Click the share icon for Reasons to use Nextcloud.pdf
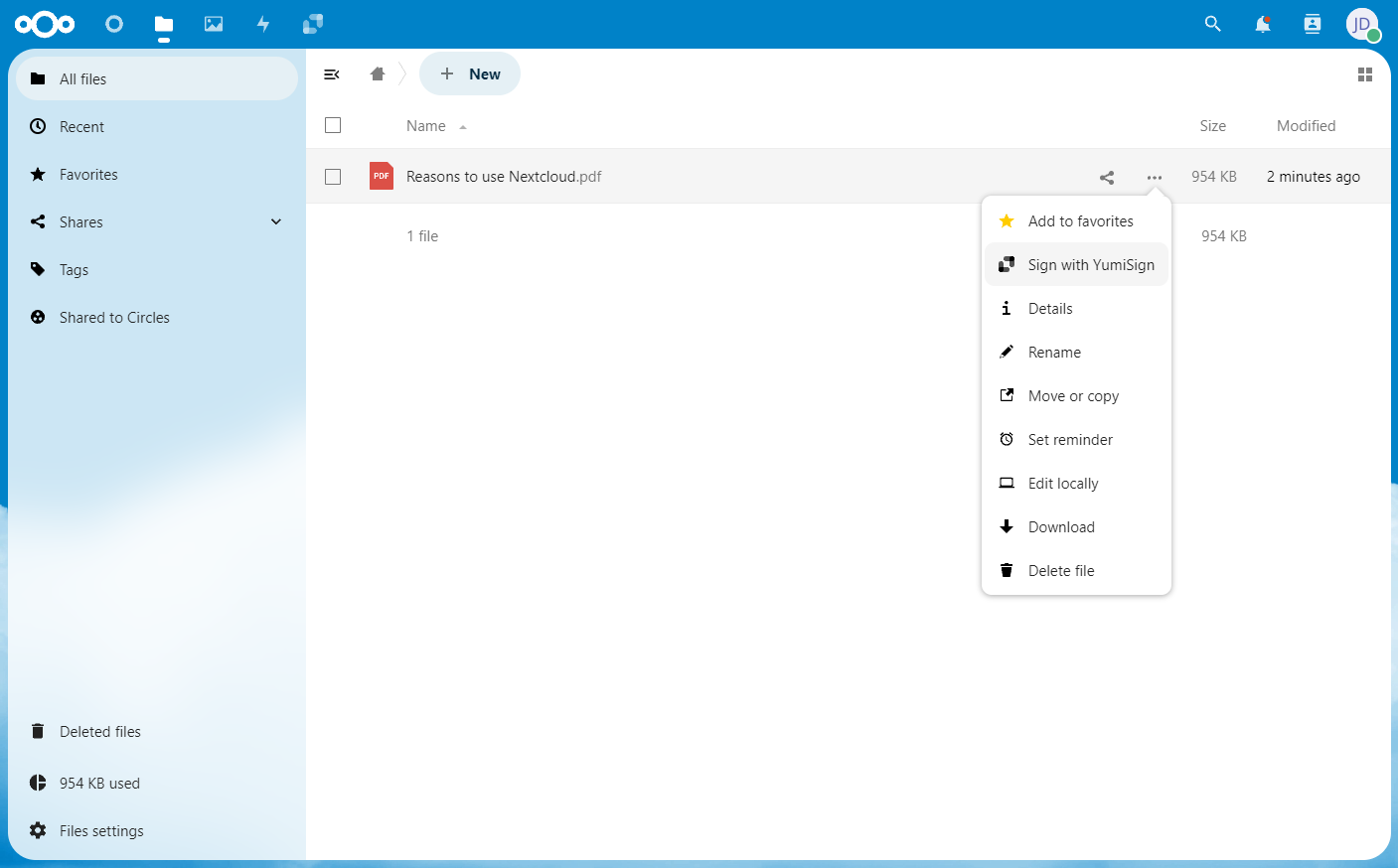 tap(1107, 178)
